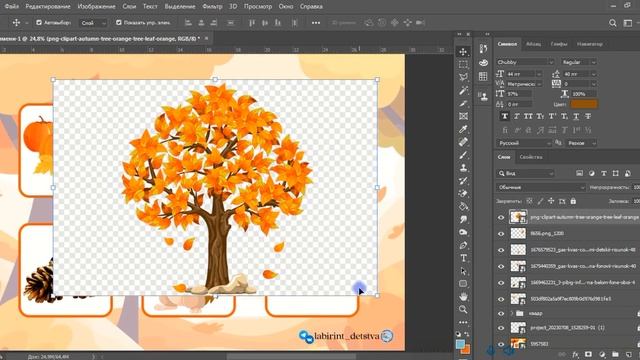Viewport: 640px width, 360px height.
Task: Open the Слой auto-select dropdown
Action: [93, 23]
